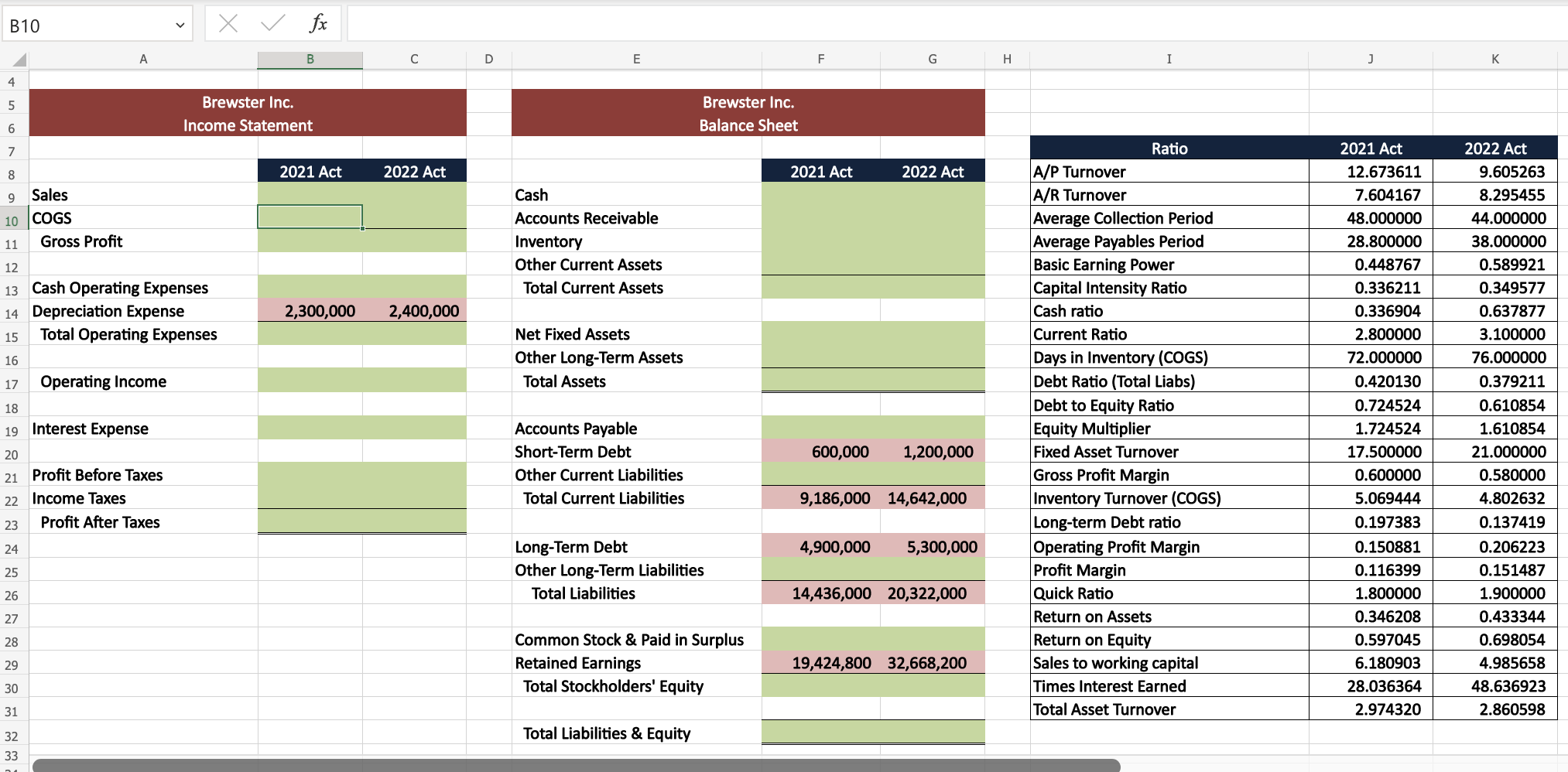Click Current Ratio 2022 value 3.100000
The height and width of the screenshot is (772, 1568).
point(1494,334)
